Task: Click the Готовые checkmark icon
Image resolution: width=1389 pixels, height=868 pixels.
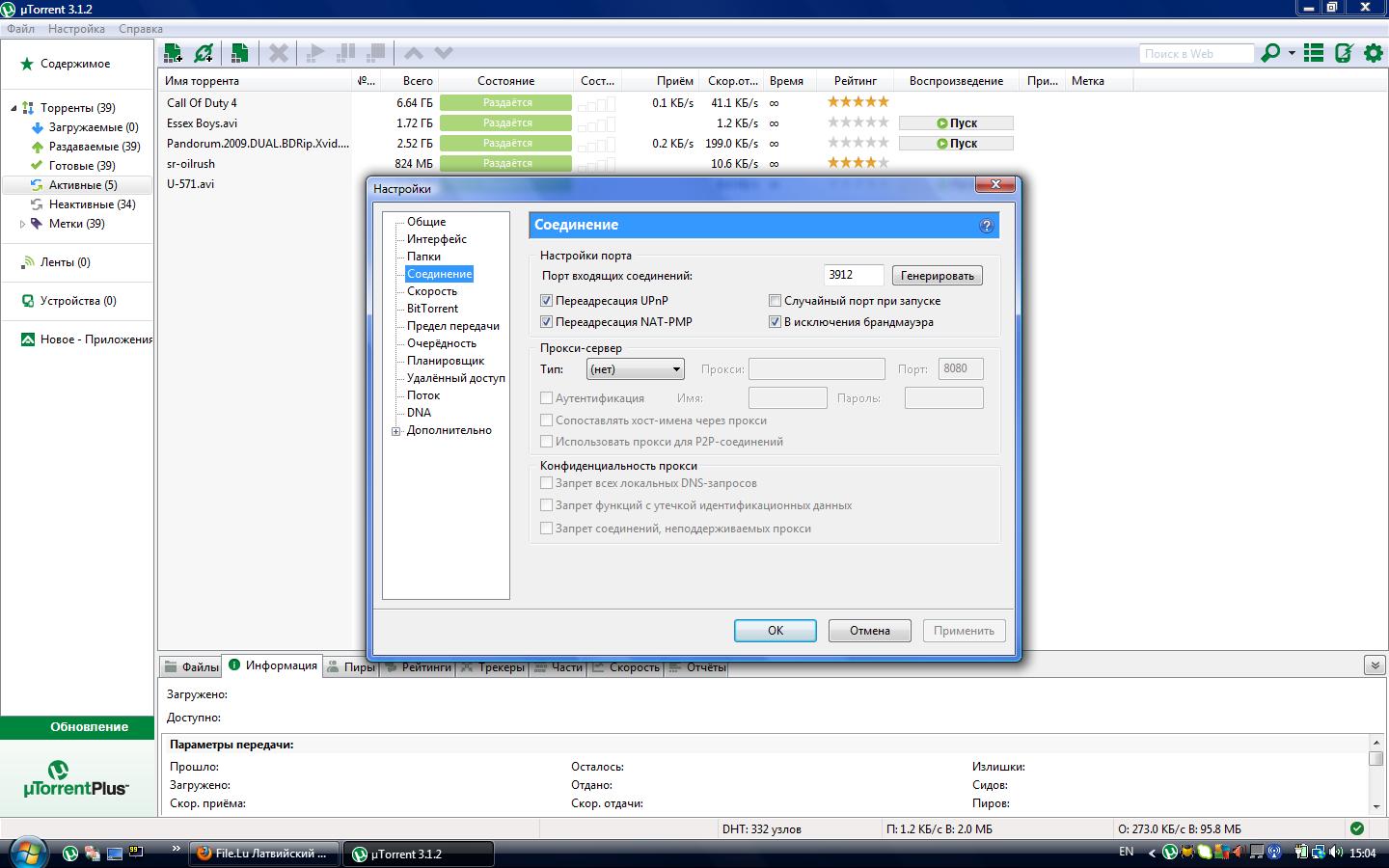Action: tap(38, 166)
